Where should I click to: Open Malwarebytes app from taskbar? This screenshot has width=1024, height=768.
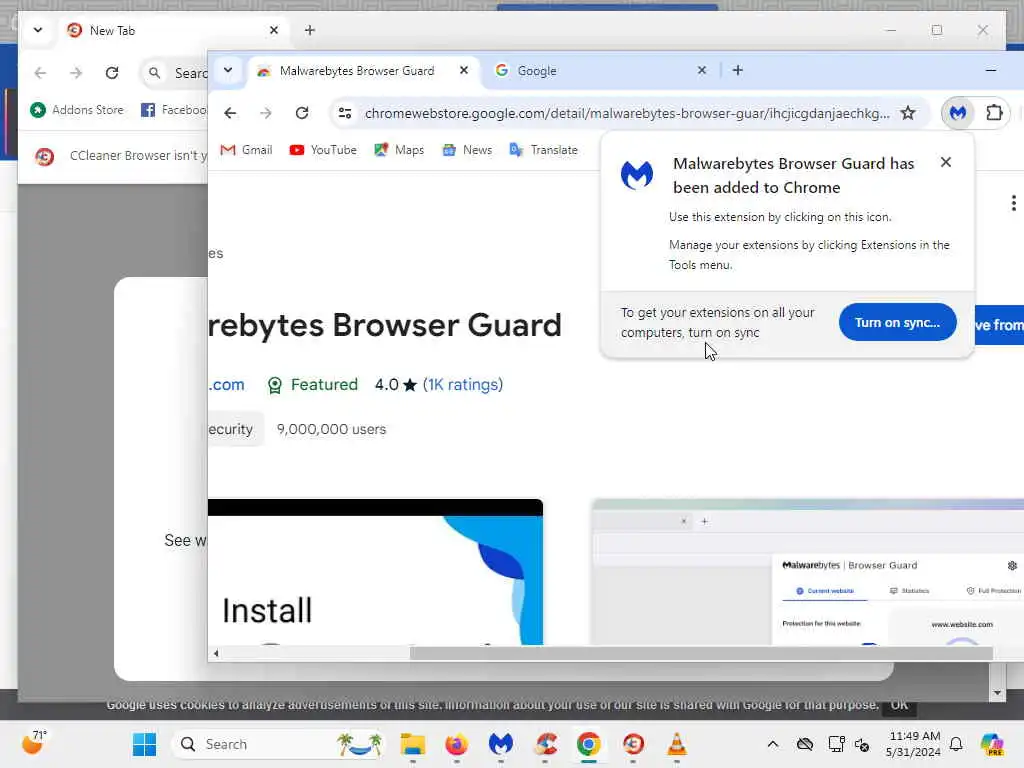point(500,744)
